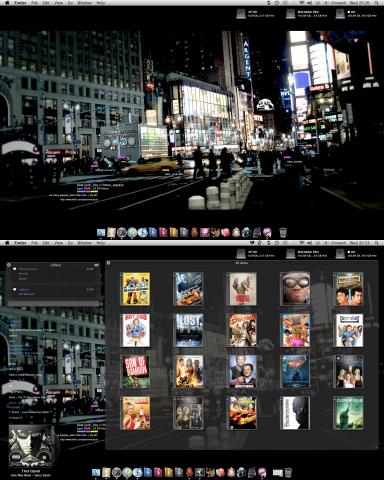384x480 pixels.
Task: Open the Son of Rambow movie cover
Action: click(136, 372)
